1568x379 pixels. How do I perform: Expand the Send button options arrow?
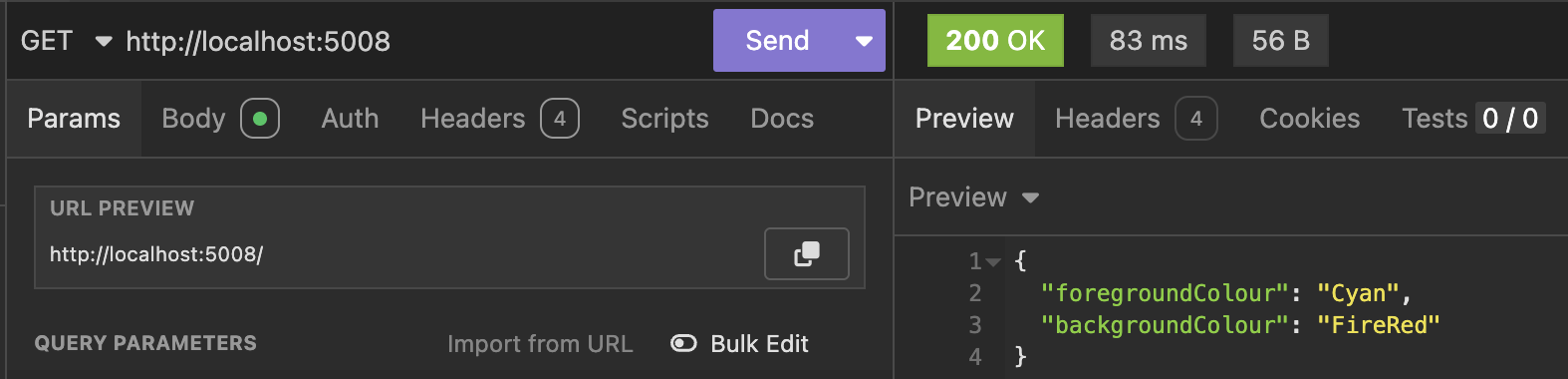tap(864, 41)
